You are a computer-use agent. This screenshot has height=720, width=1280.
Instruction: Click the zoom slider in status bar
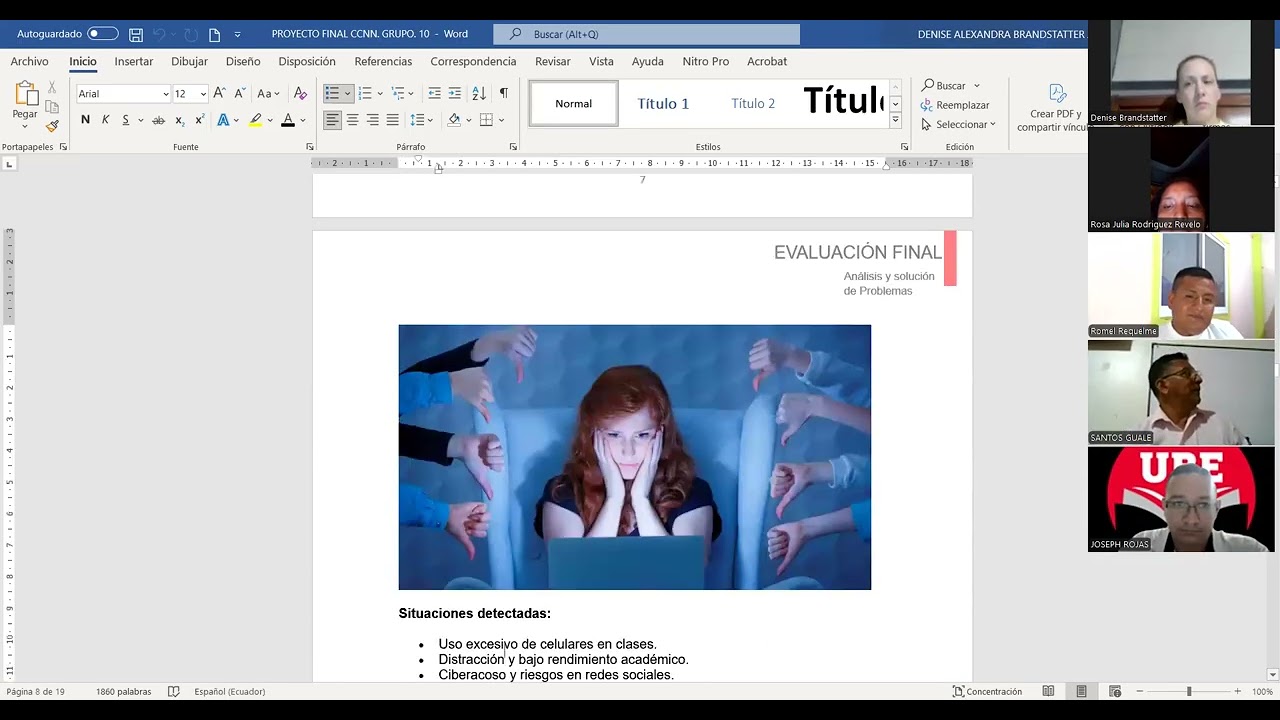tap(1188, 692)
